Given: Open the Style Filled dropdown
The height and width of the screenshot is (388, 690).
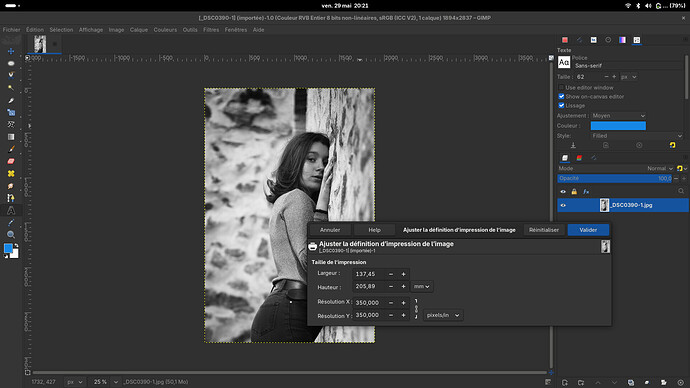Looking at the screenshot, I should coord(637,136).
